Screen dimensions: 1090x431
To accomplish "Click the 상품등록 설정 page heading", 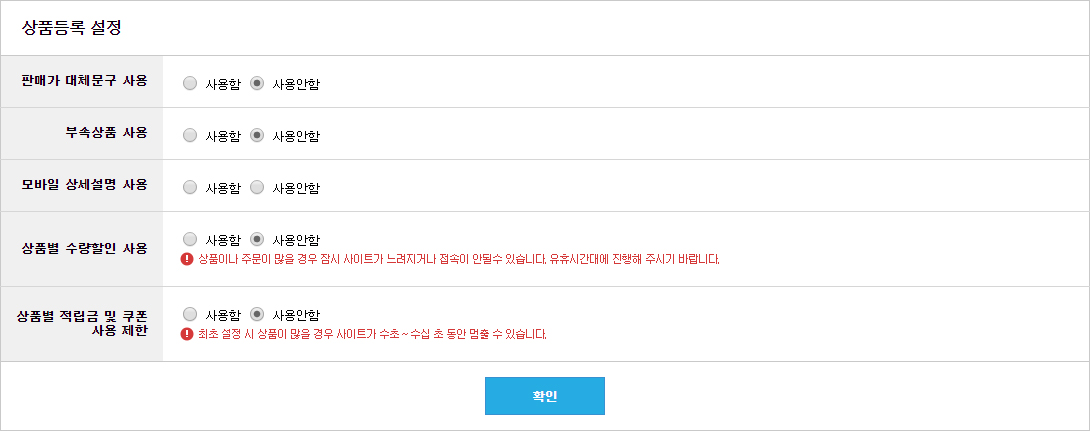I will [72, 29].
